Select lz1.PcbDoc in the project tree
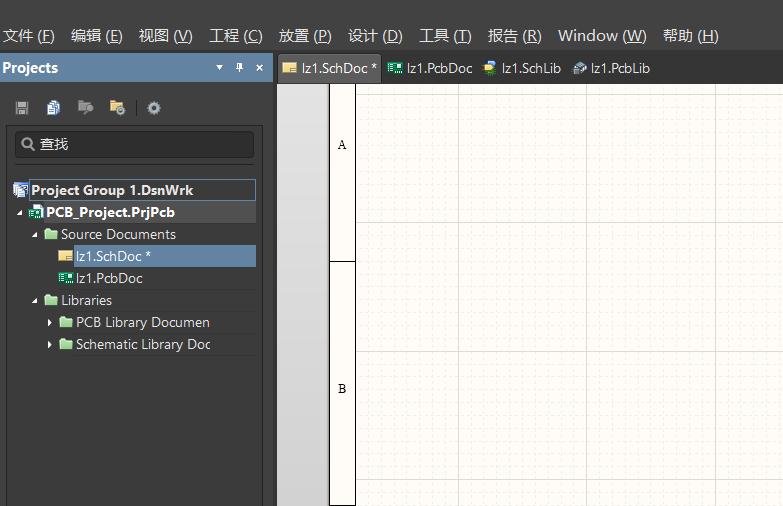783x506 pixels. [109, 278]
